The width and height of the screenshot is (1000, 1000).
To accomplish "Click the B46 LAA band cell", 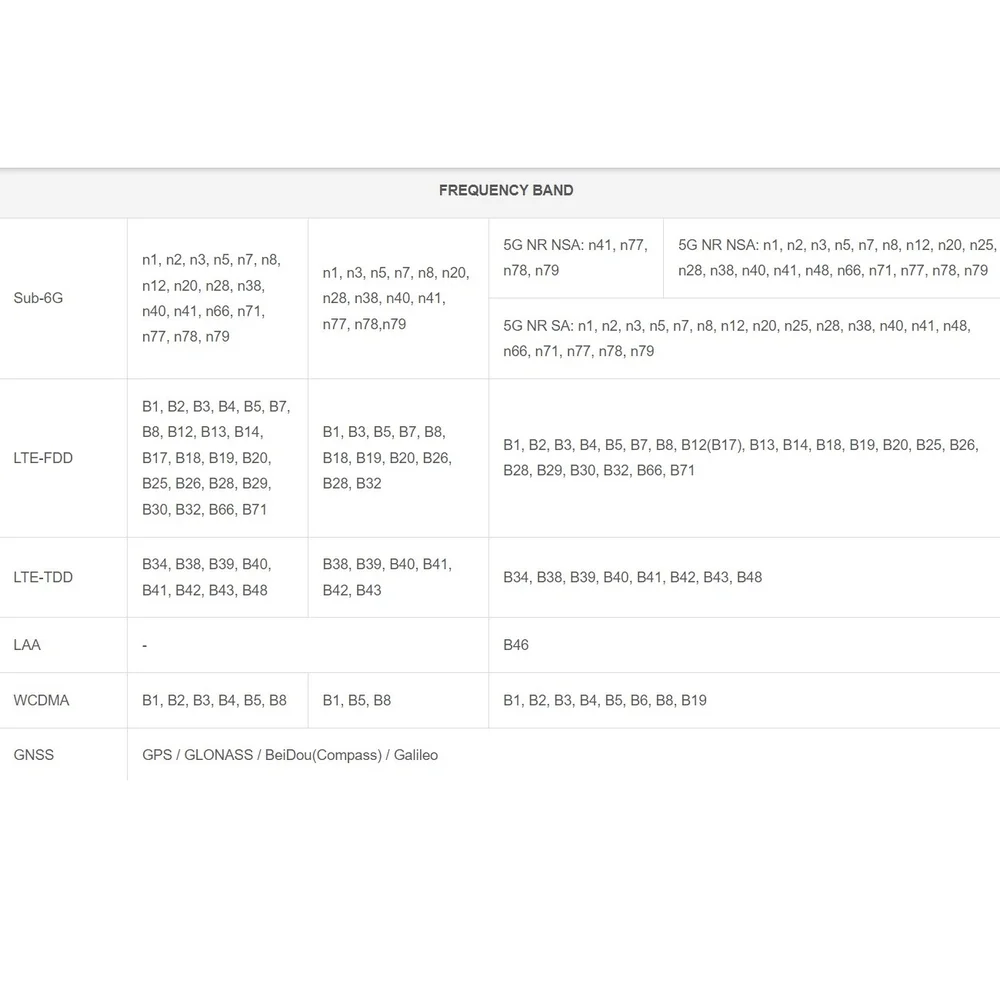I will (516, 645).
